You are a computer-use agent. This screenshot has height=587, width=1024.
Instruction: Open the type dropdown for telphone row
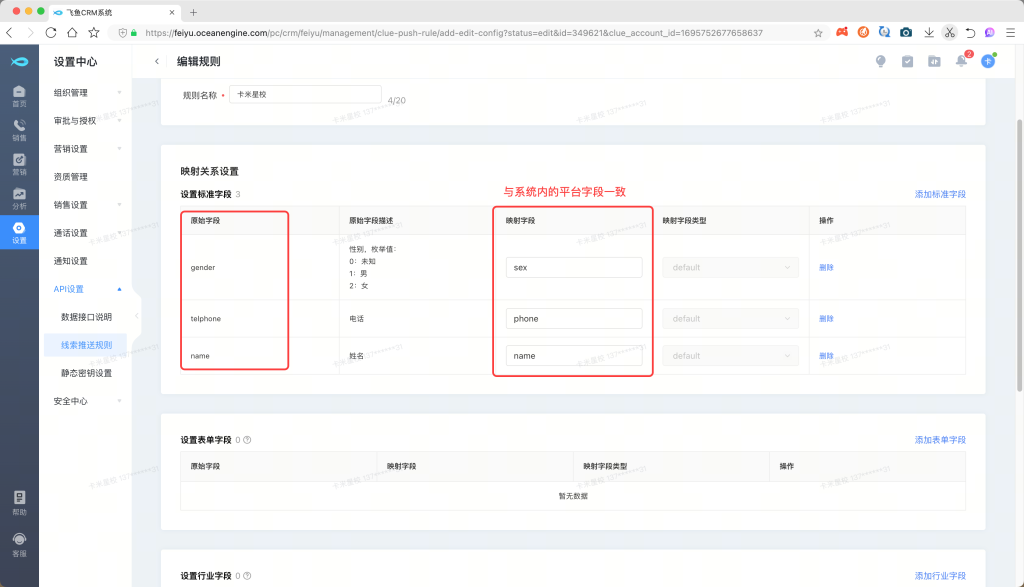coord(731,318)
